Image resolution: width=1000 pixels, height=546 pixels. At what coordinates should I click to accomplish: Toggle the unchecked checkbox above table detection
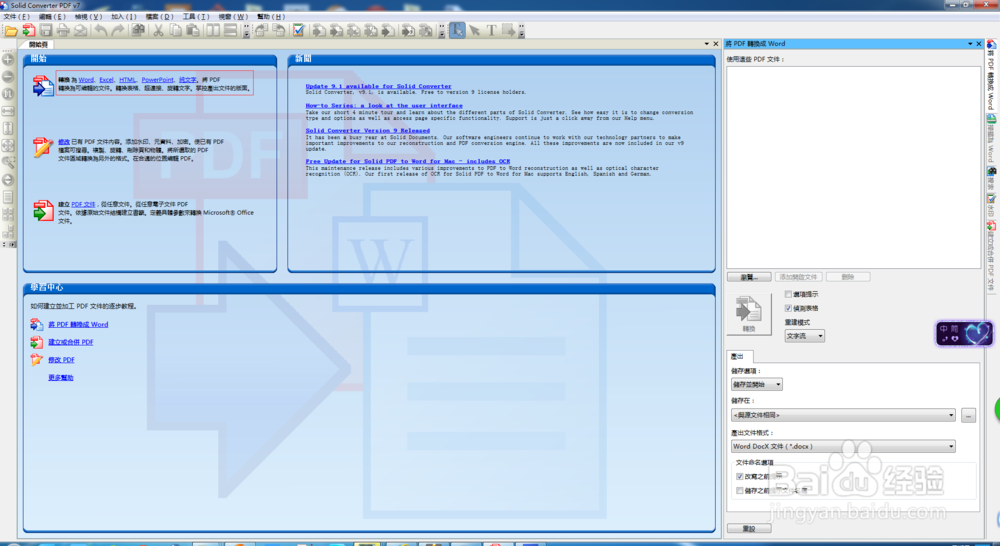pos(788,294)
